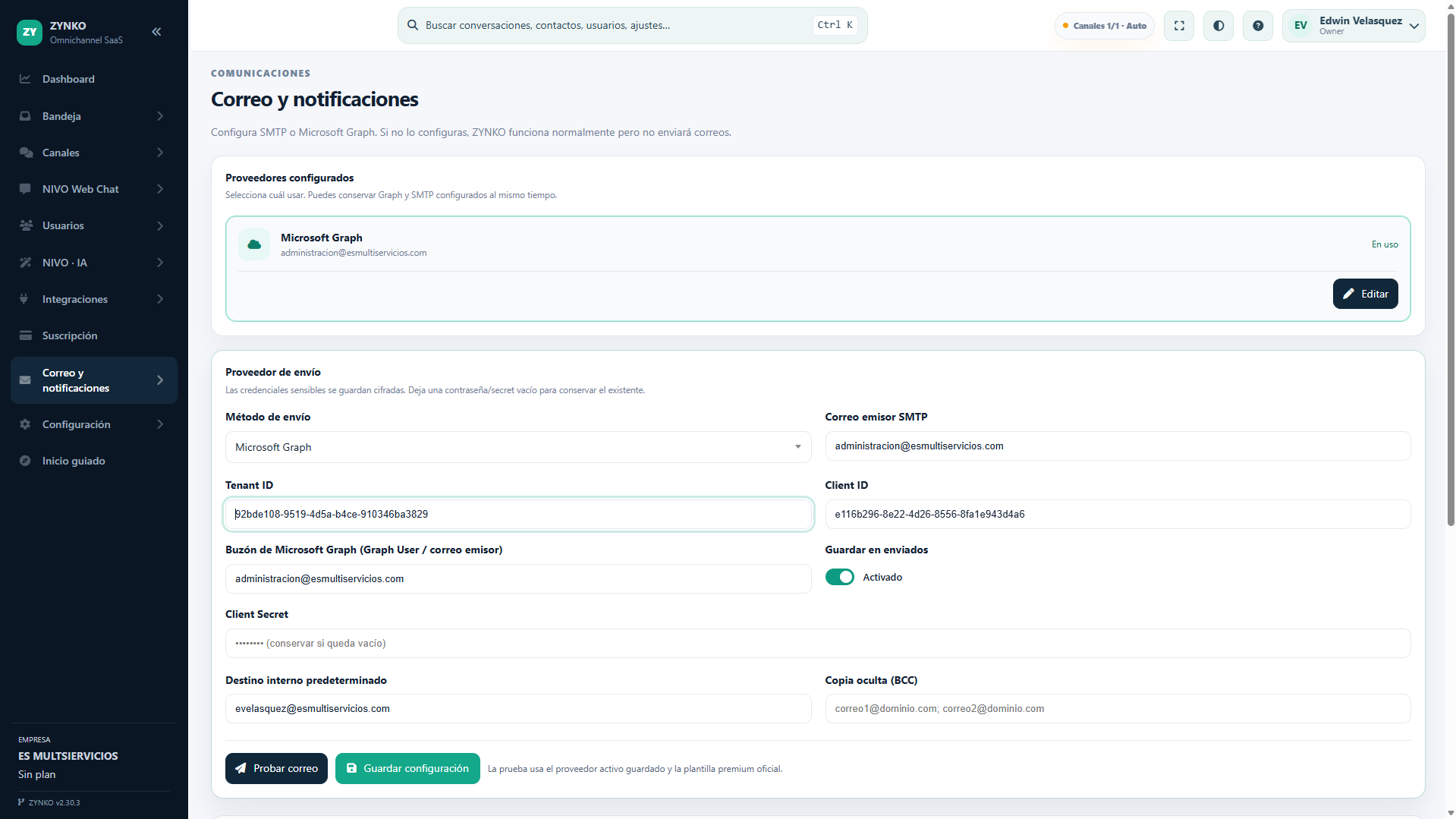Select Integraciones in sidebar
The width and height of the screenshot is (1456, 819).
pos(94,299)
